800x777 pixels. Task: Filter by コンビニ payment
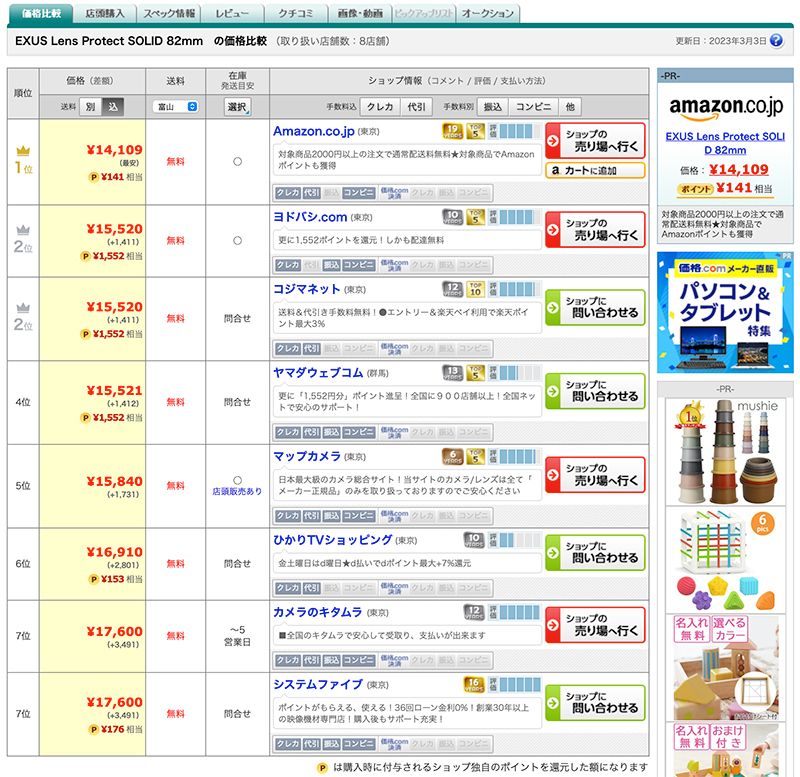point(533,107)
